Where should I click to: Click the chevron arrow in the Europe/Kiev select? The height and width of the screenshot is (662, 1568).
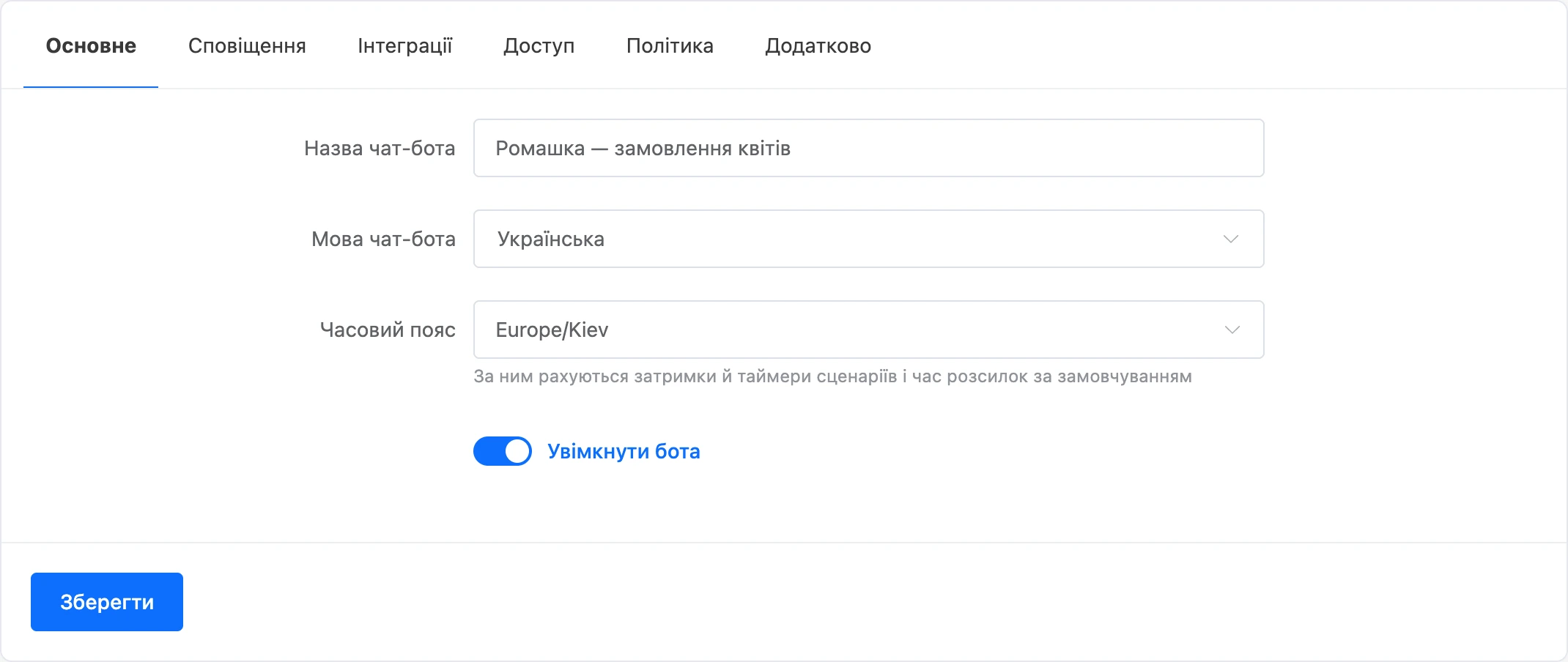click(x=1232, y=330)
